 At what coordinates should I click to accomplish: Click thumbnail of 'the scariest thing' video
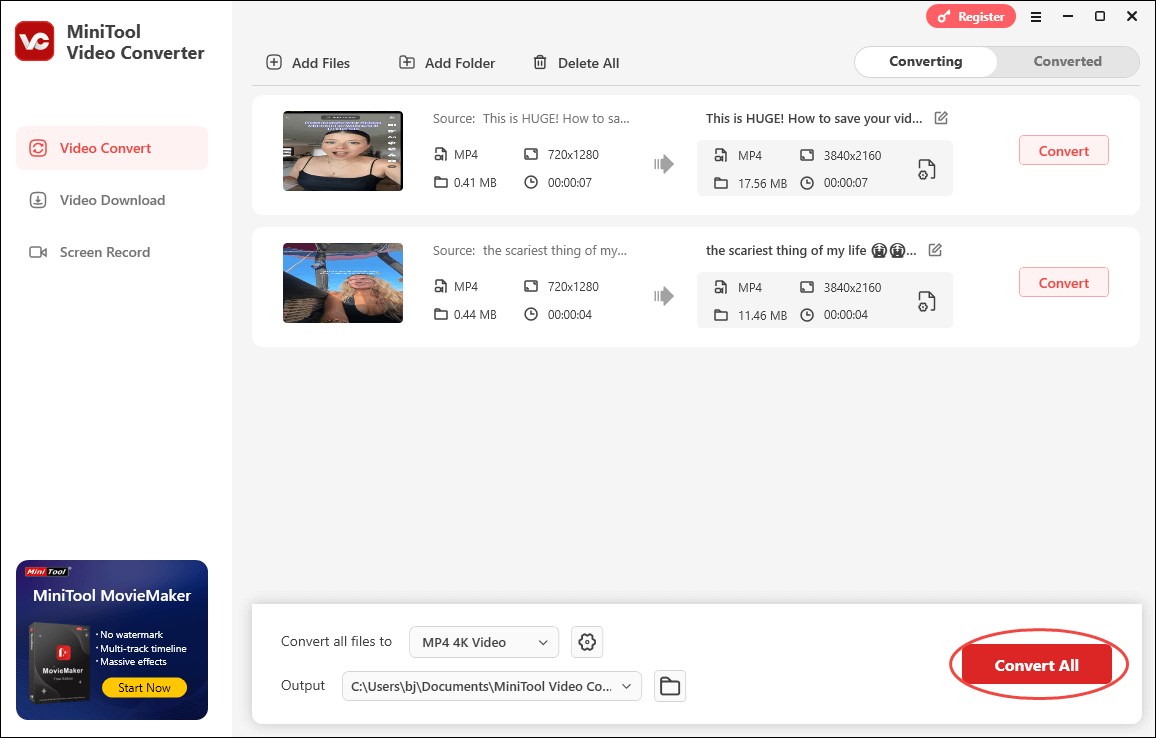point(343,283)
